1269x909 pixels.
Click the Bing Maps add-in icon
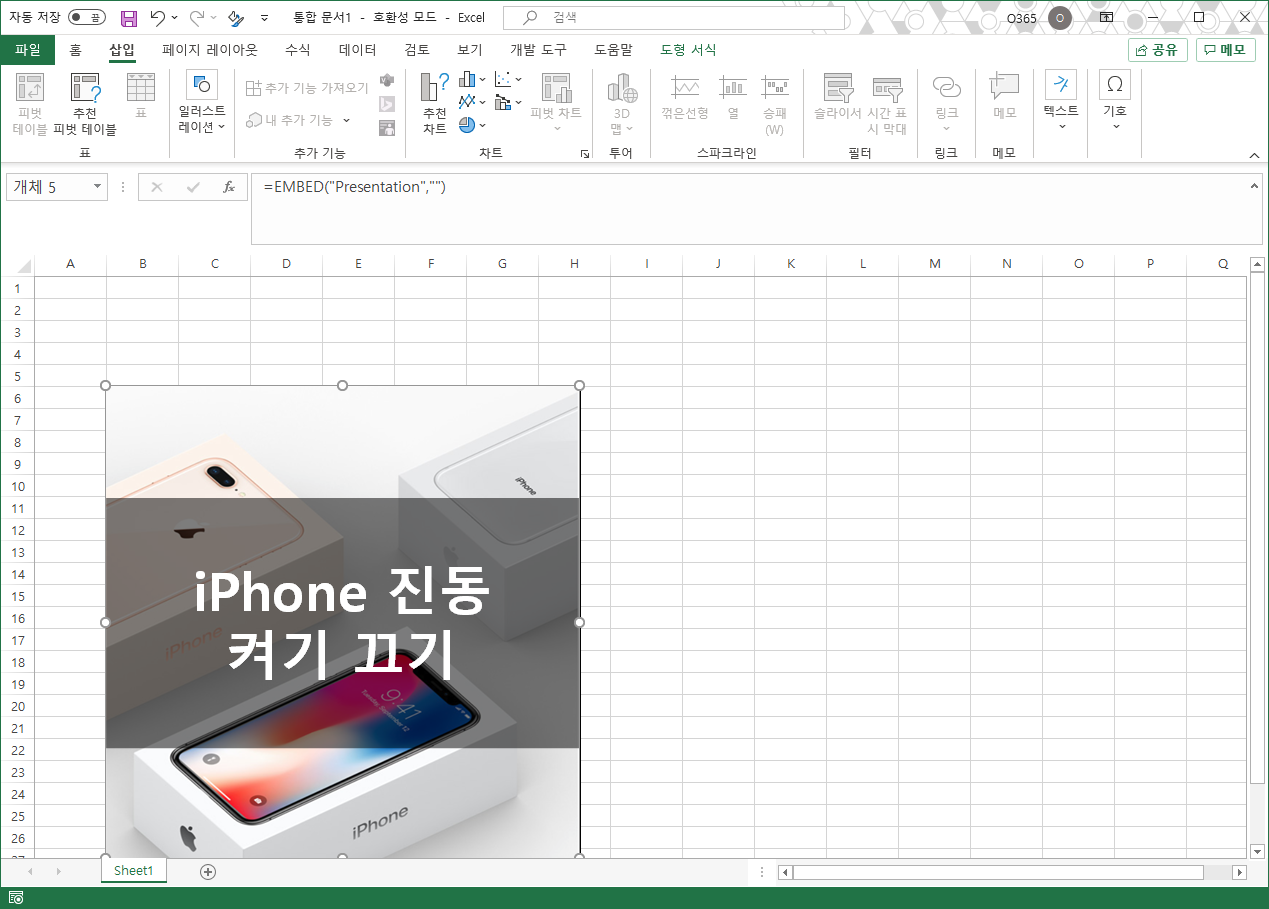click(387, 104)
